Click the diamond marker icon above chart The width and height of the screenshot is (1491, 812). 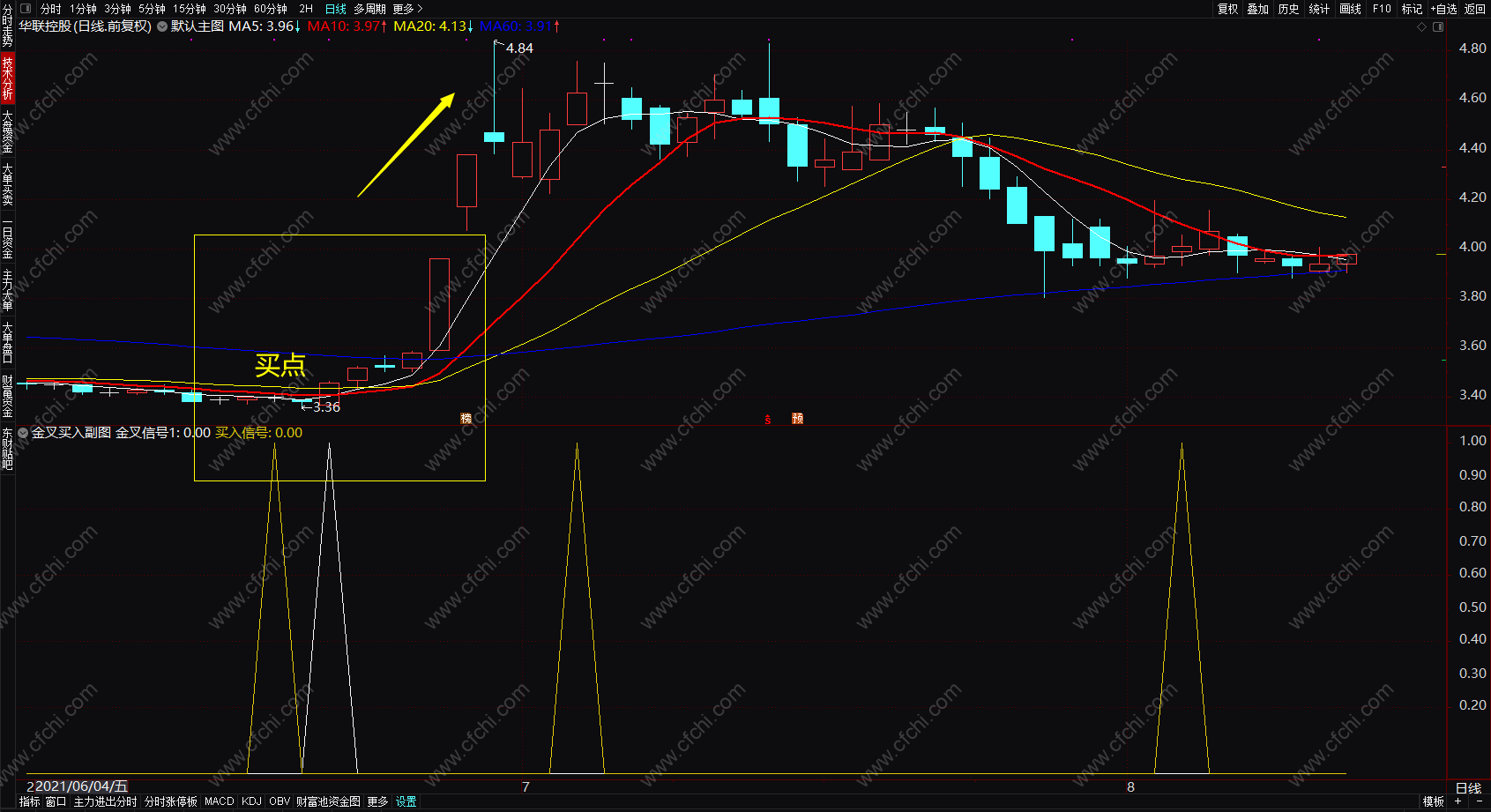click(x=1421, y=26)
